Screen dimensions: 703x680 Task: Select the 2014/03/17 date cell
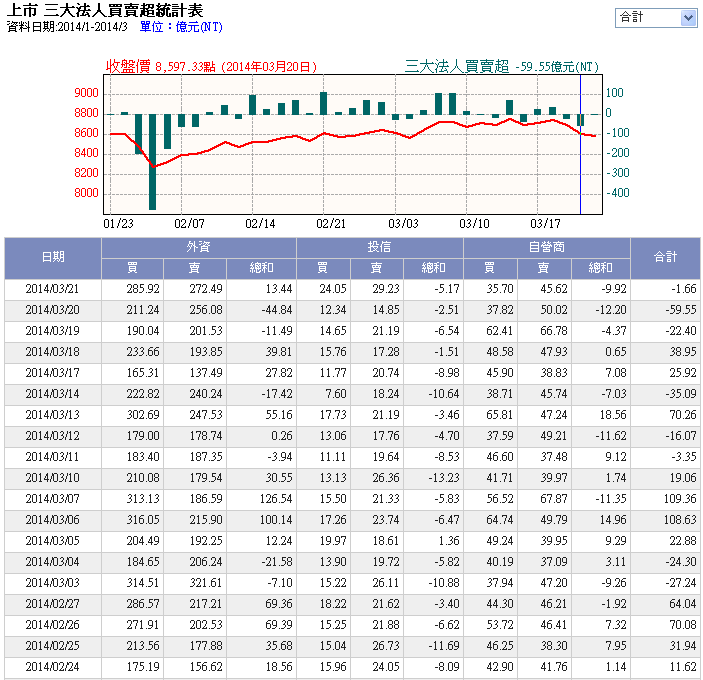[x=52, y=373]
